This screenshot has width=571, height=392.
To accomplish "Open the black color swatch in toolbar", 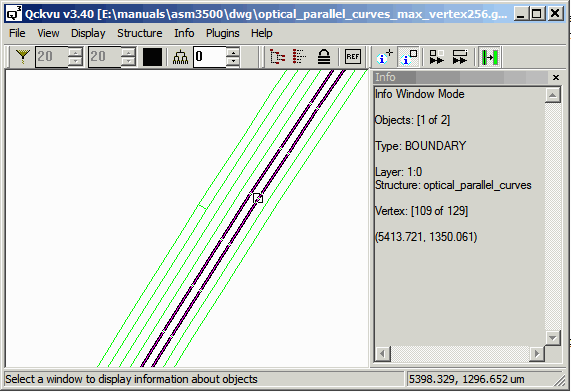I will click(152, 57).
